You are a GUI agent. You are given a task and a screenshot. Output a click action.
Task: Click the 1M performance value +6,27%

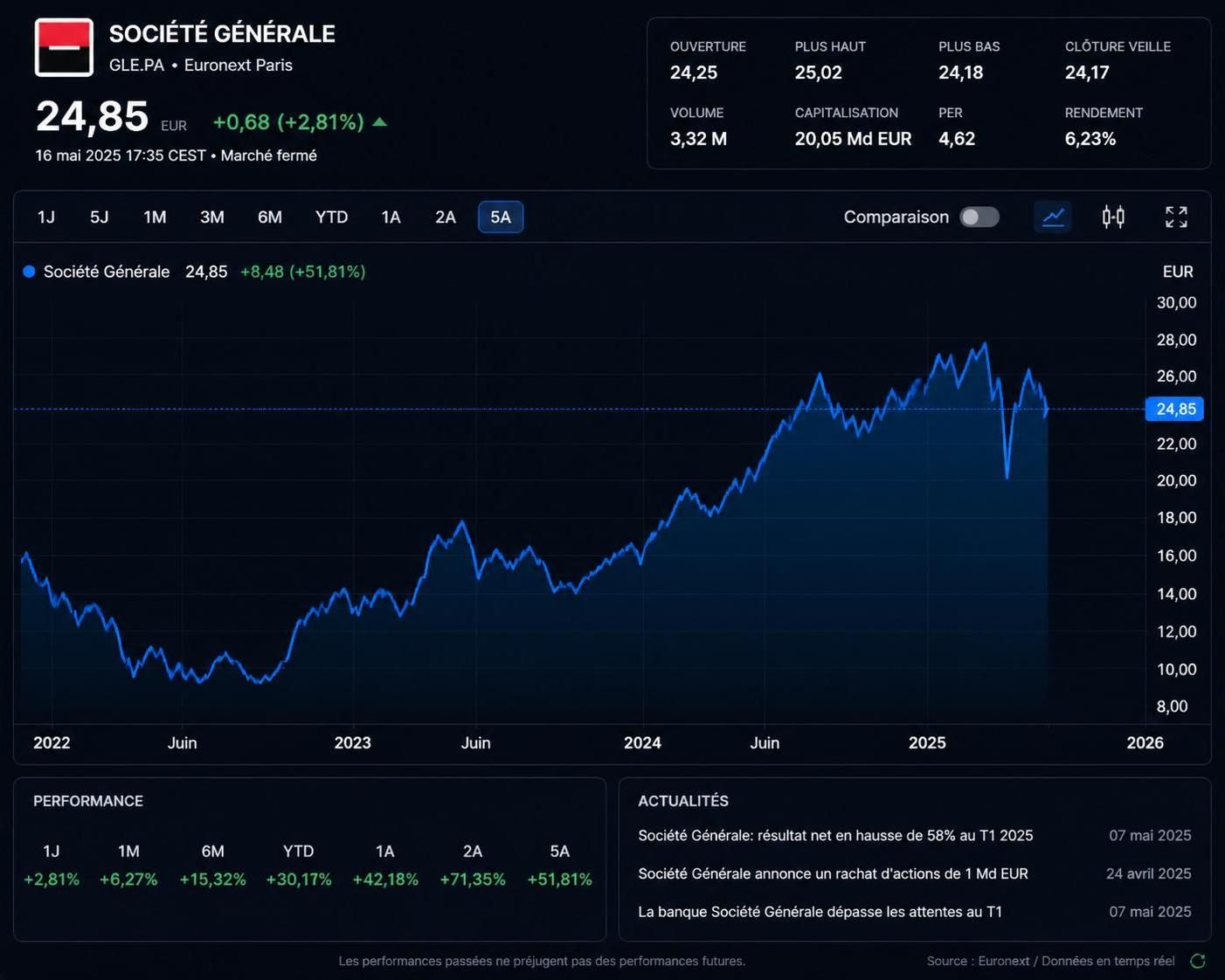pos(128,880)
